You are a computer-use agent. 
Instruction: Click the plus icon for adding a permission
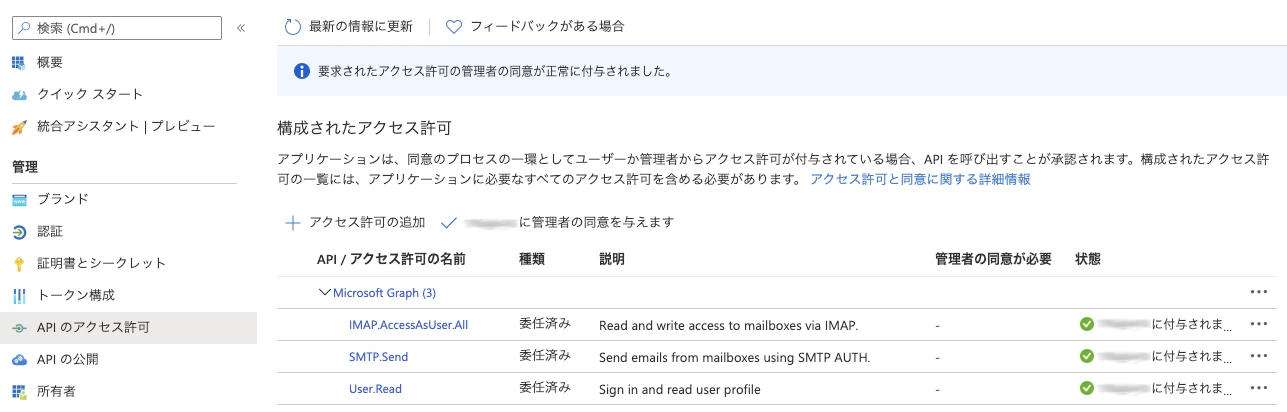293,223
